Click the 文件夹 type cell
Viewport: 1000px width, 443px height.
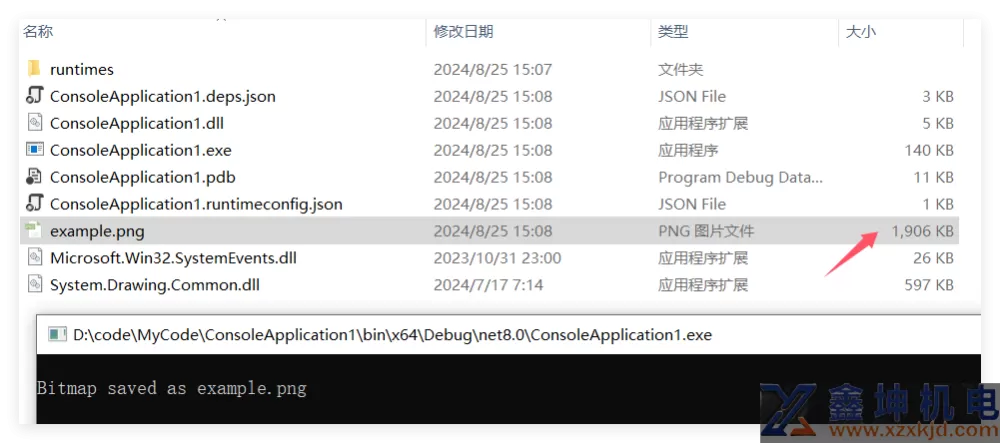click(x=680, y=69)
